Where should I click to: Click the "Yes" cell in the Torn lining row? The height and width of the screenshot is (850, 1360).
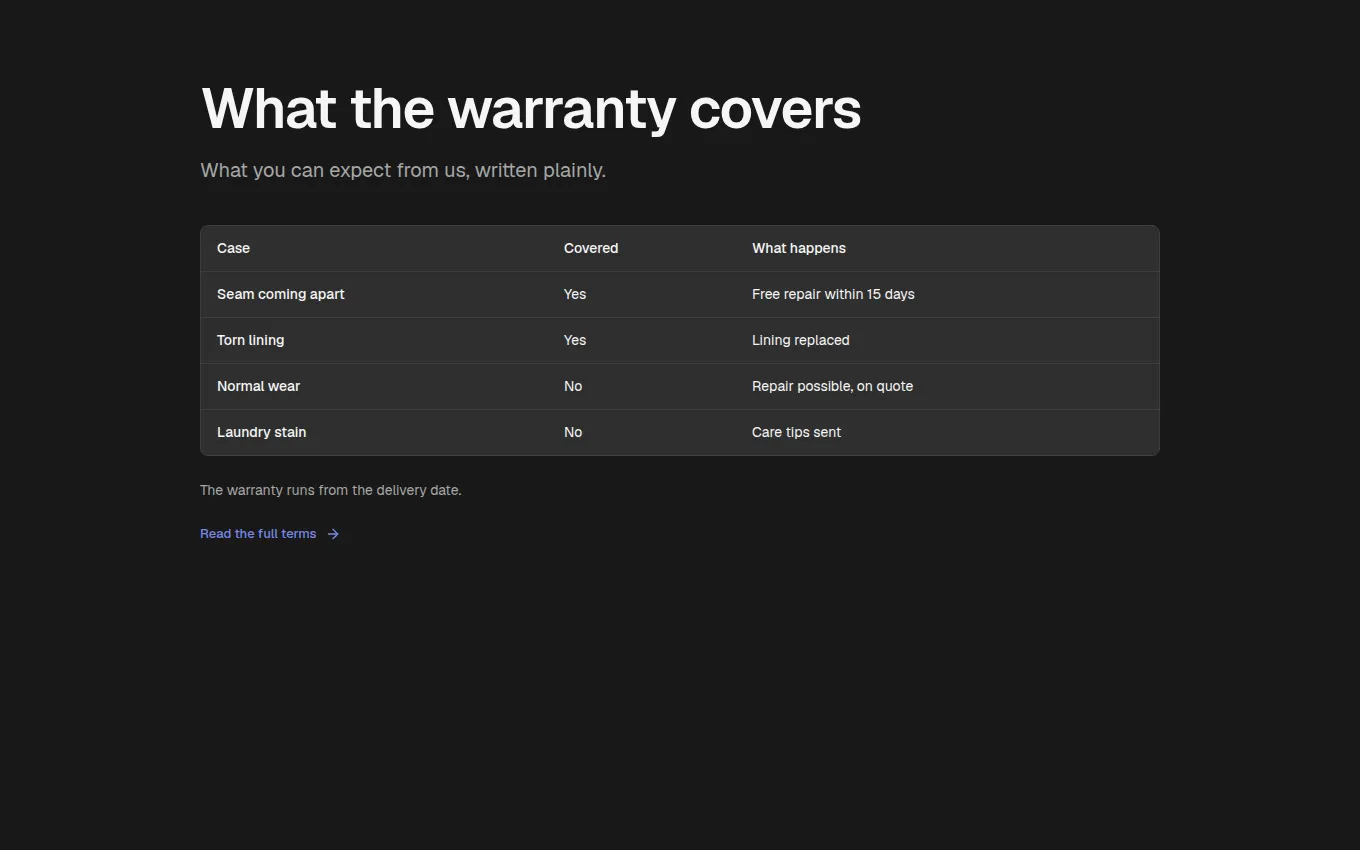pos(642,340)
